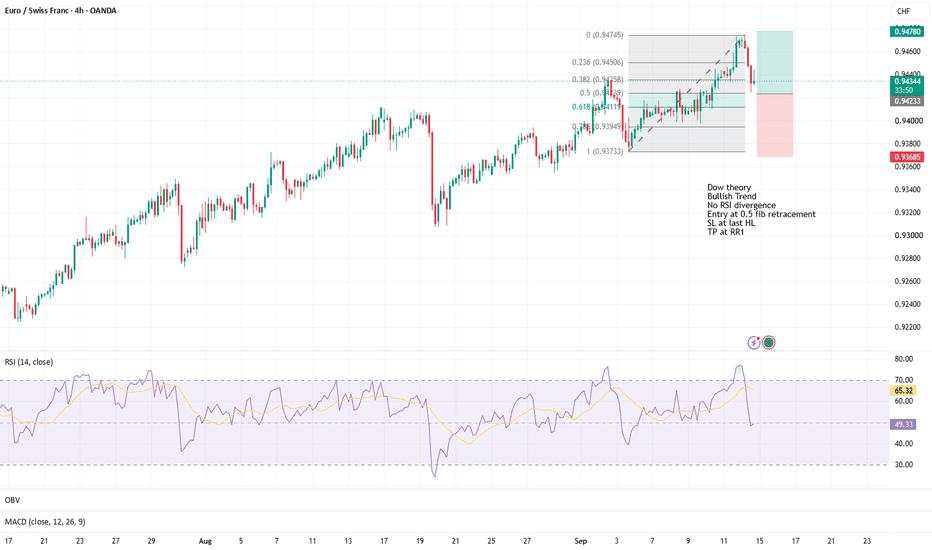Open the RSI (14, close) indicator legend
This screenshot has width=932, height=550.
pyautogui.click(x=29, y=362)
